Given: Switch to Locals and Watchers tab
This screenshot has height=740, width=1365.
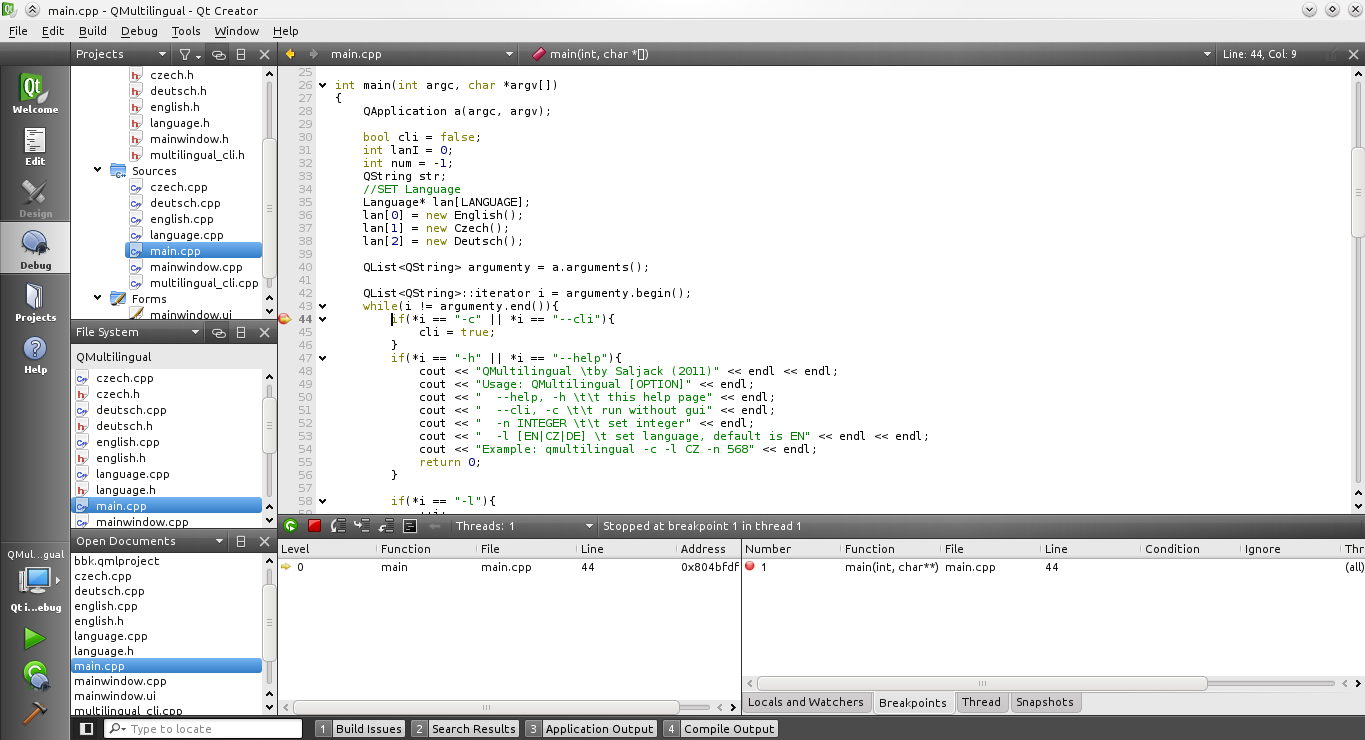Looking at the screenshot, I should click(x=806, y=702).
